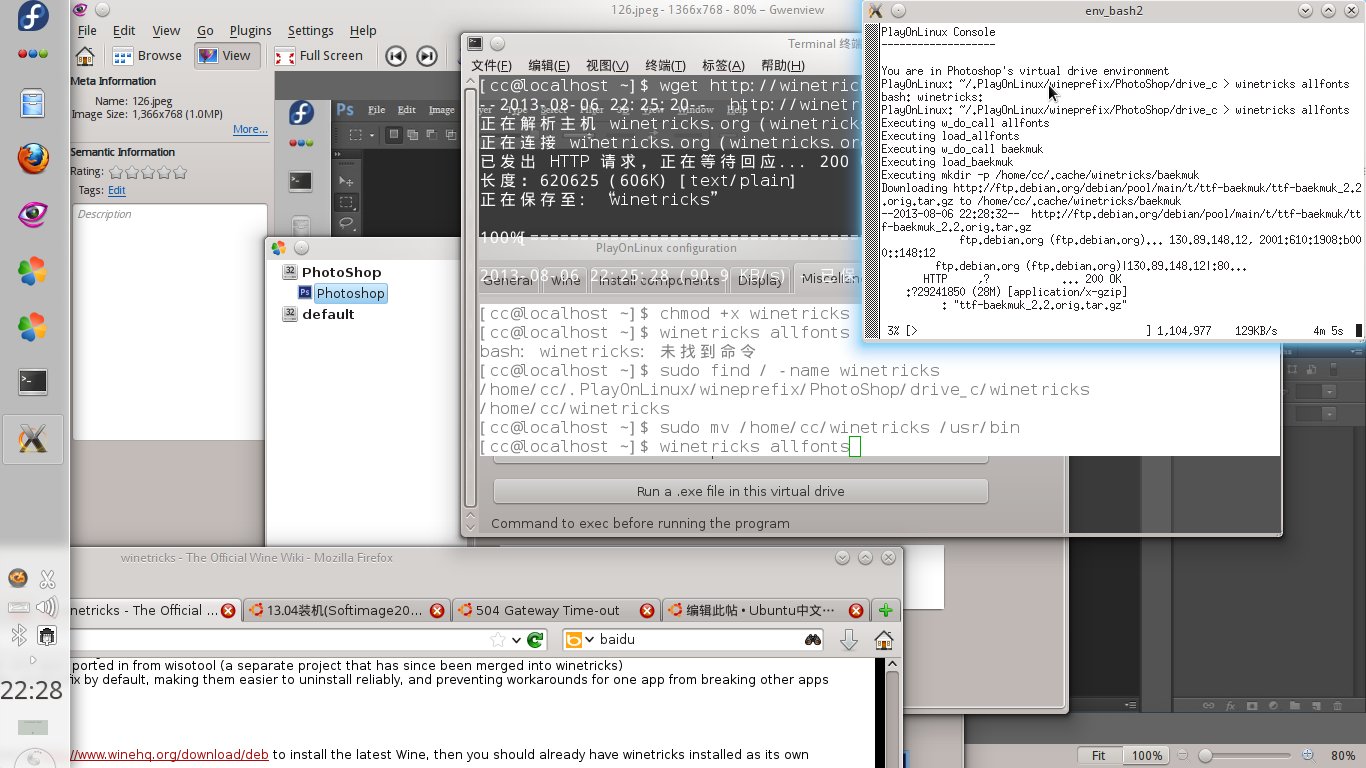Rate image four stars
The width and height of the screenshot is (1366, 768).
click(164, 172)
